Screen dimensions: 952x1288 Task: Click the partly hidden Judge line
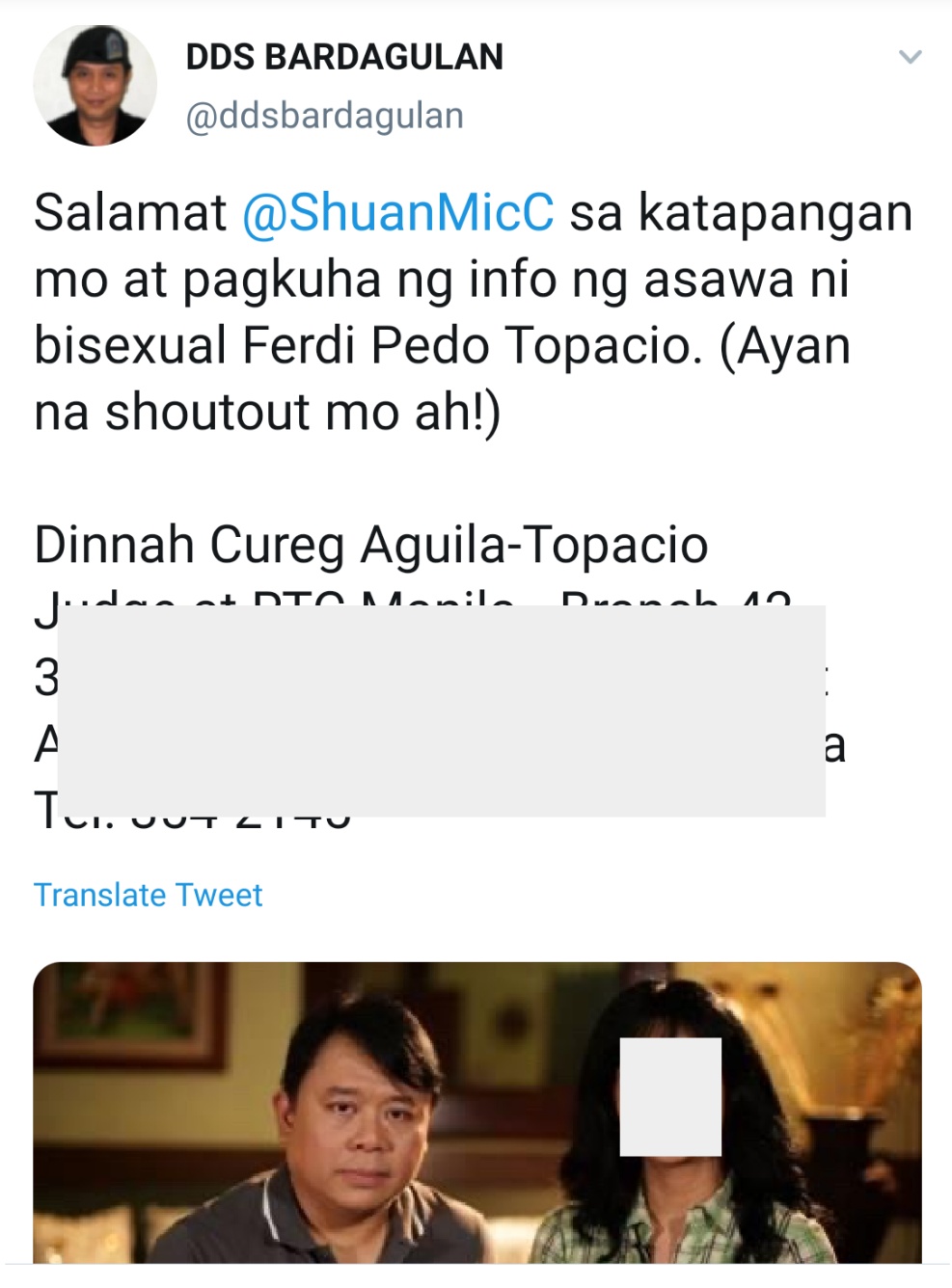click(x=413, y=607)
